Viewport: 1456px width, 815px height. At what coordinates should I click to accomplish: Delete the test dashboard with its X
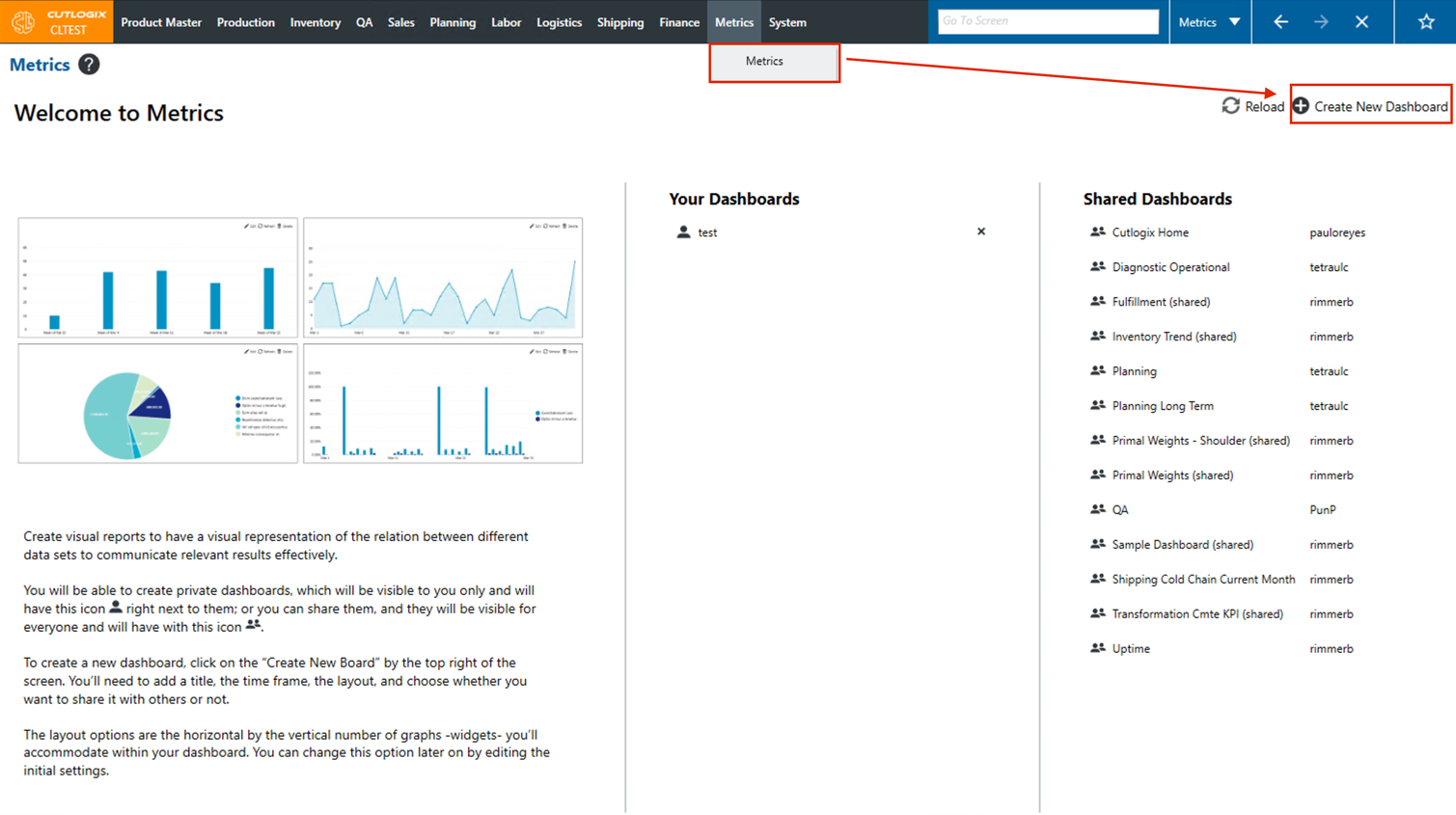(x=981, y=231)
